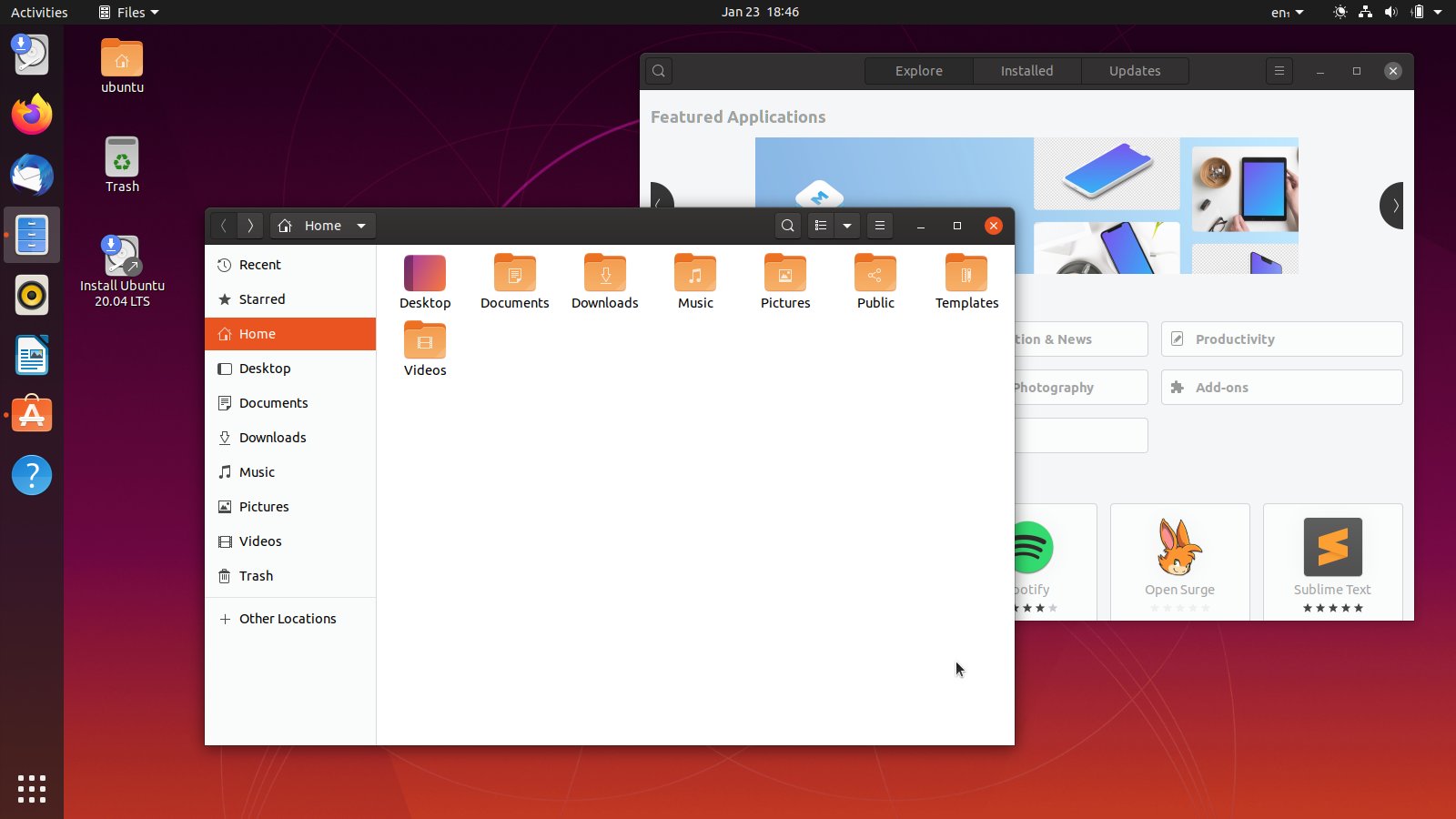Image resolution: width=1456 pixels, height=819 pixels.
Task: Select Starred in Files sidebar
Action: [x=290, y=299]
